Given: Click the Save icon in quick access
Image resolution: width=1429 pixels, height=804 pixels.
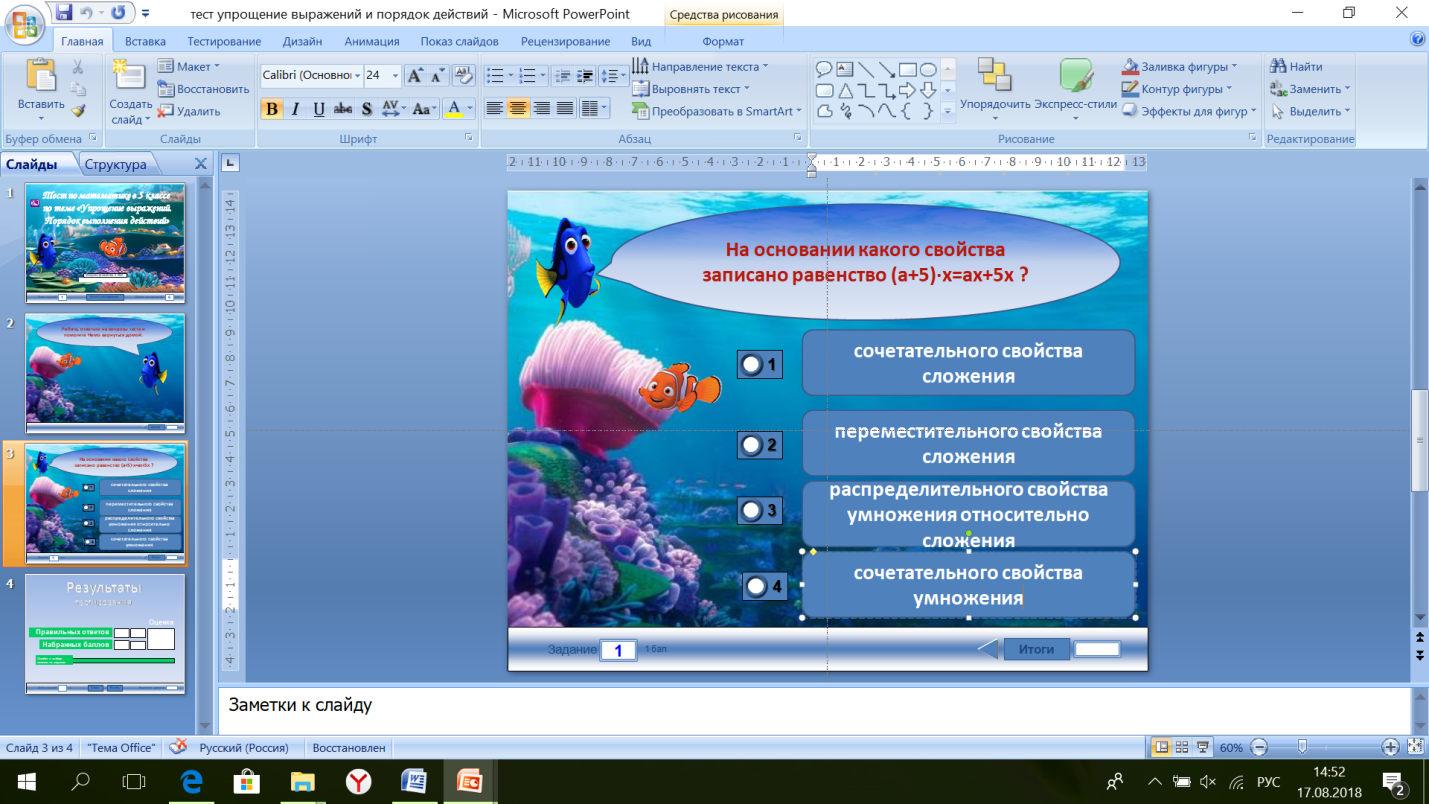Looking at the screenshot, I should [x=65, y=13].
